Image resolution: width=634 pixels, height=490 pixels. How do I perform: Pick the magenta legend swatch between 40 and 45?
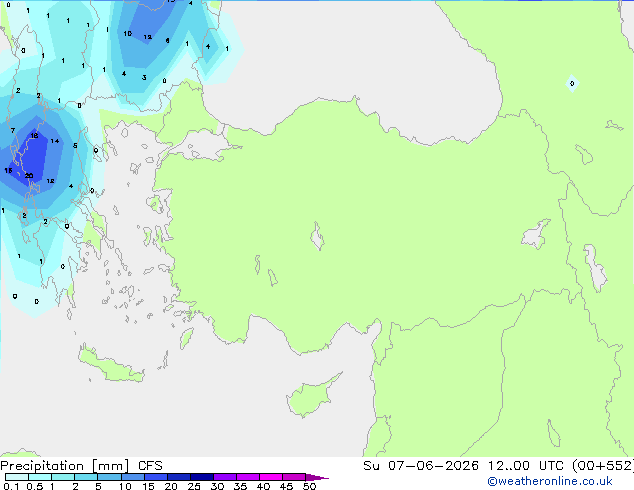tap(271, 477)
